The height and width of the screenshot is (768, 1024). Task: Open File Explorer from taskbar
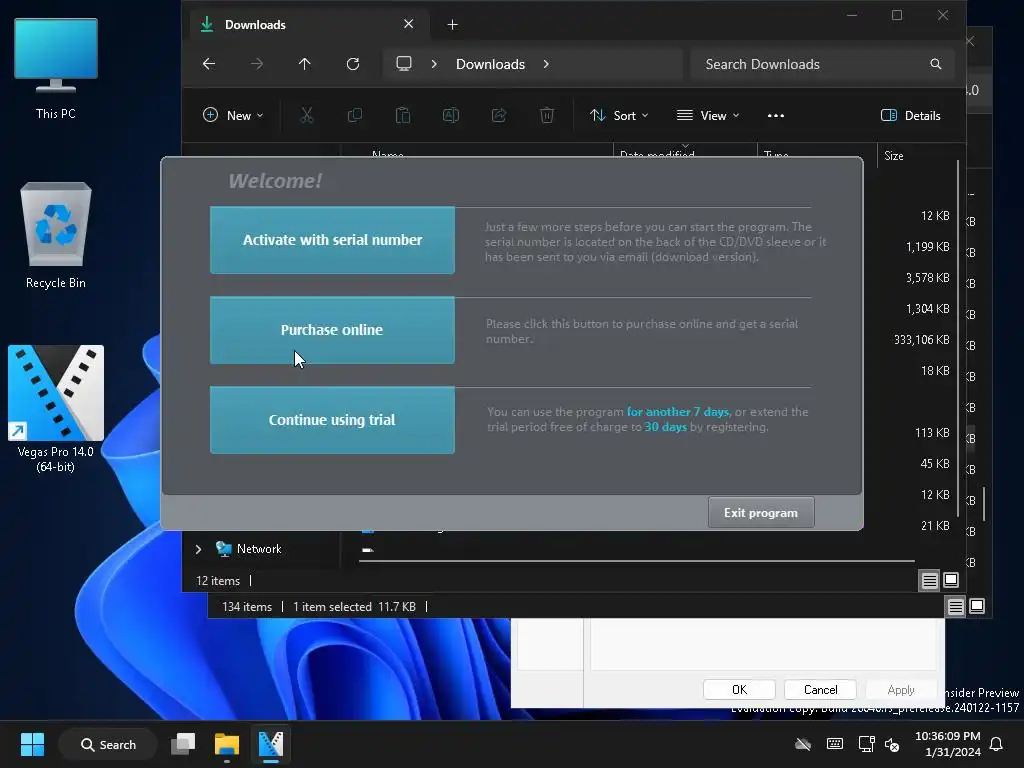pos(227,744)
